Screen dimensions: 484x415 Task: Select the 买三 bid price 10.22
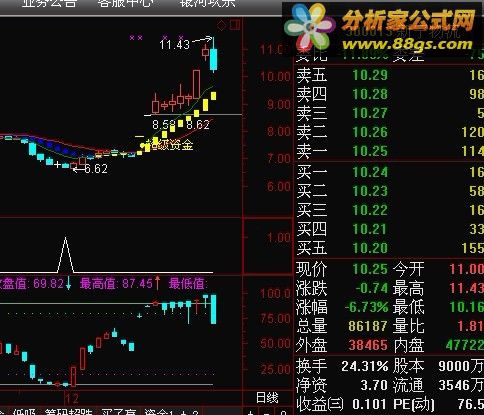(x=370, y=210)
